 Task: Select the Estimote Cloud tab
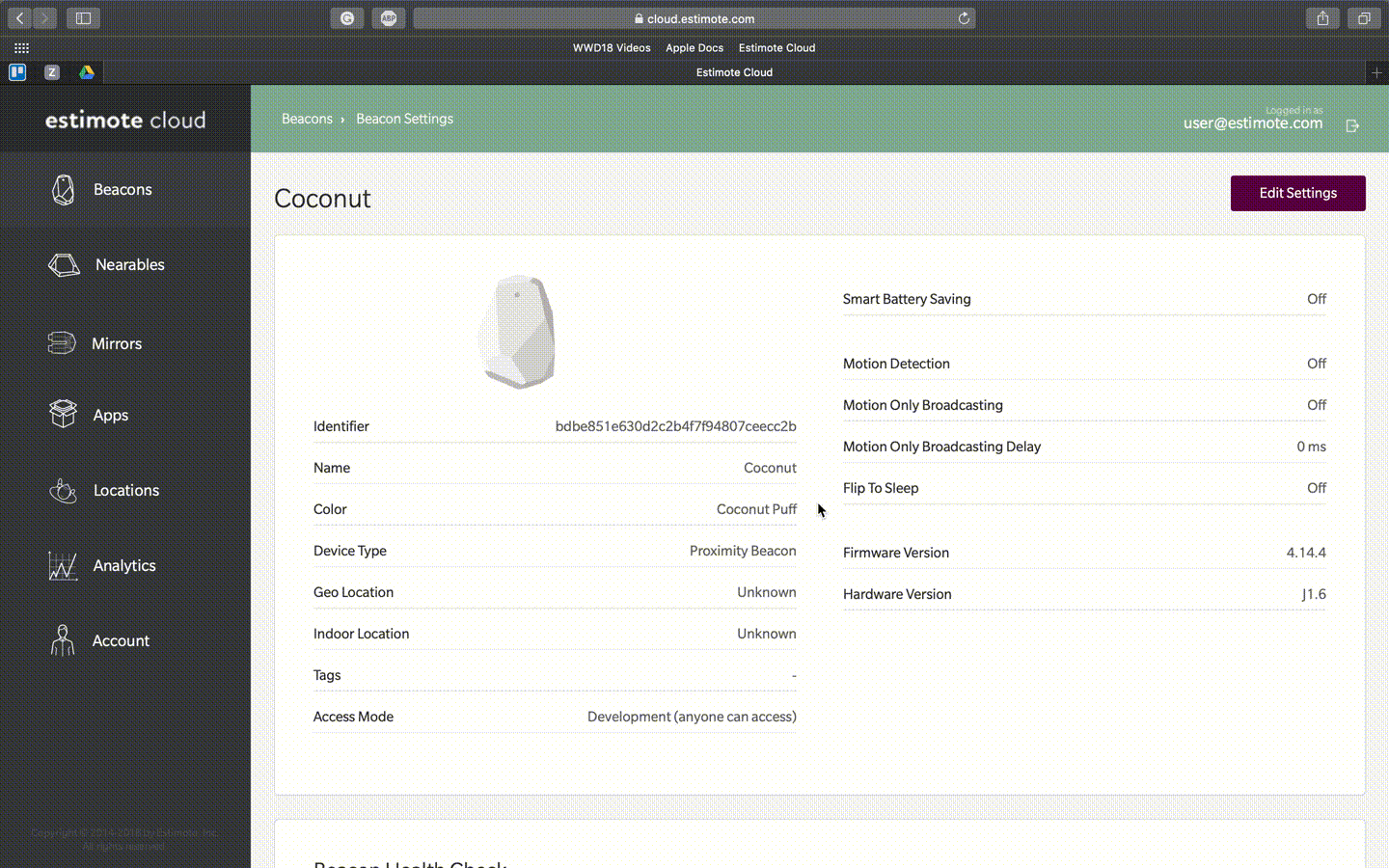coord(734,72)
